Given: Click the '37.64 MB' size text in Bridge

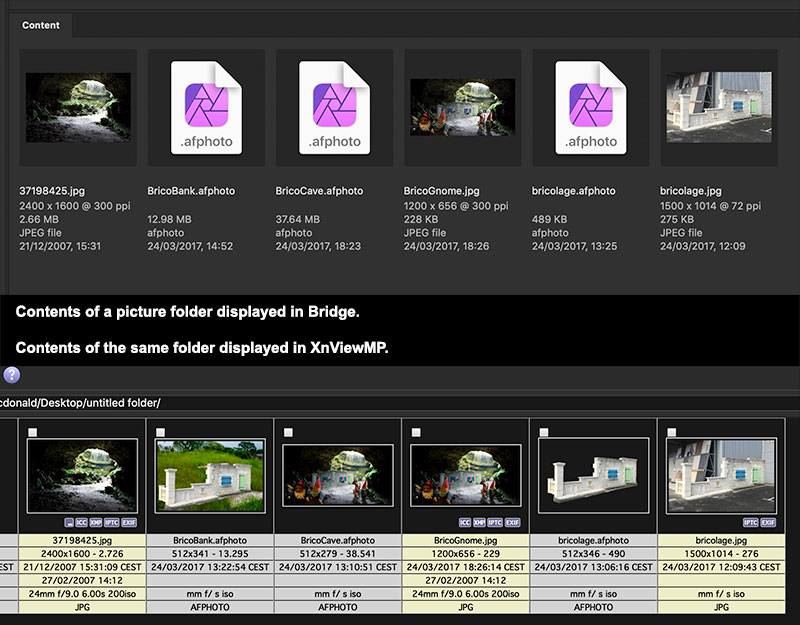Looking at the screenshot, I should [297, 219].
